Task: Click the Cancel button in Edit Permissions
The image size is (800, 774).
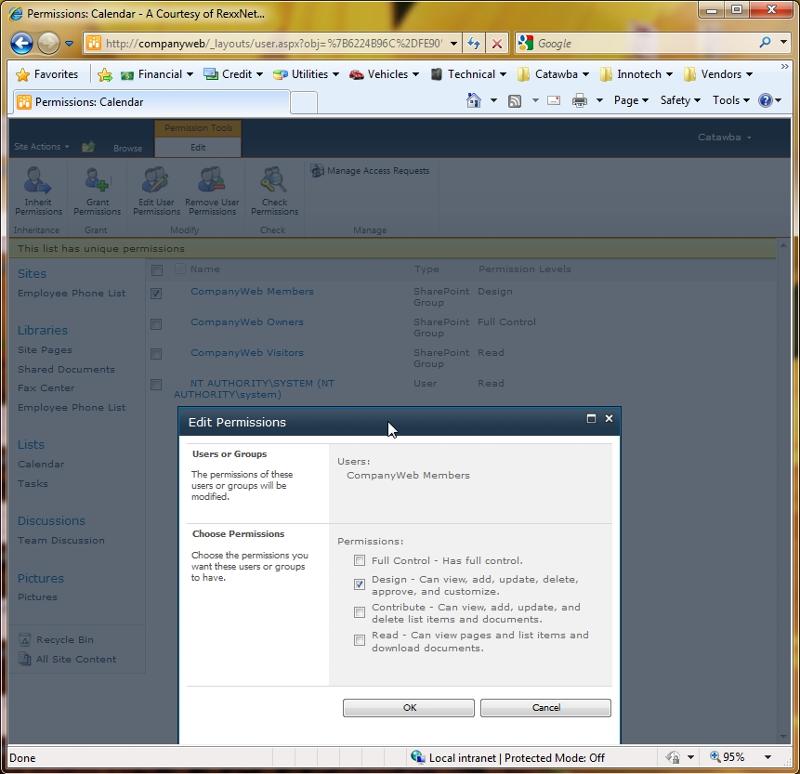Action: pos(545,707)
